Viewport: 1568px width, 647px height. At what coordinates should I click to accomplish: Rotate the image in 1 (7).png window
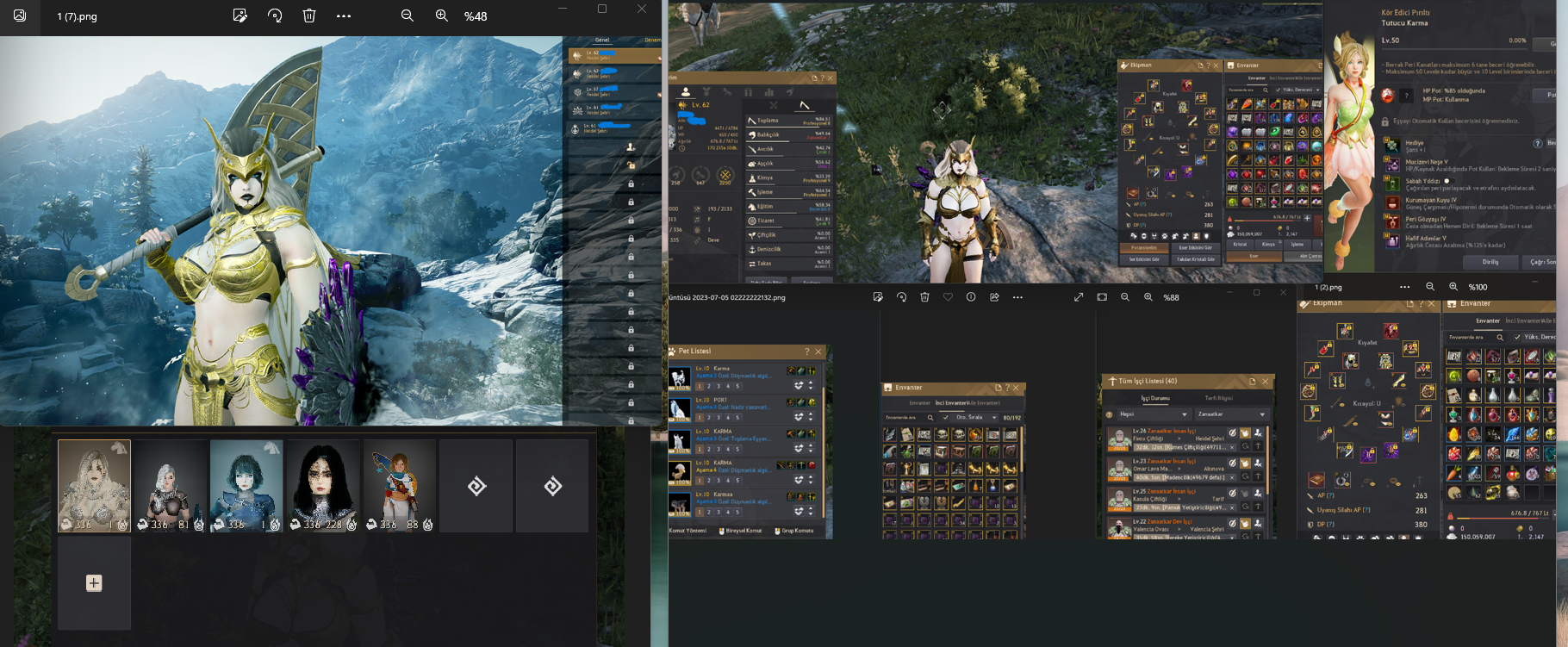tap(275, 16)
